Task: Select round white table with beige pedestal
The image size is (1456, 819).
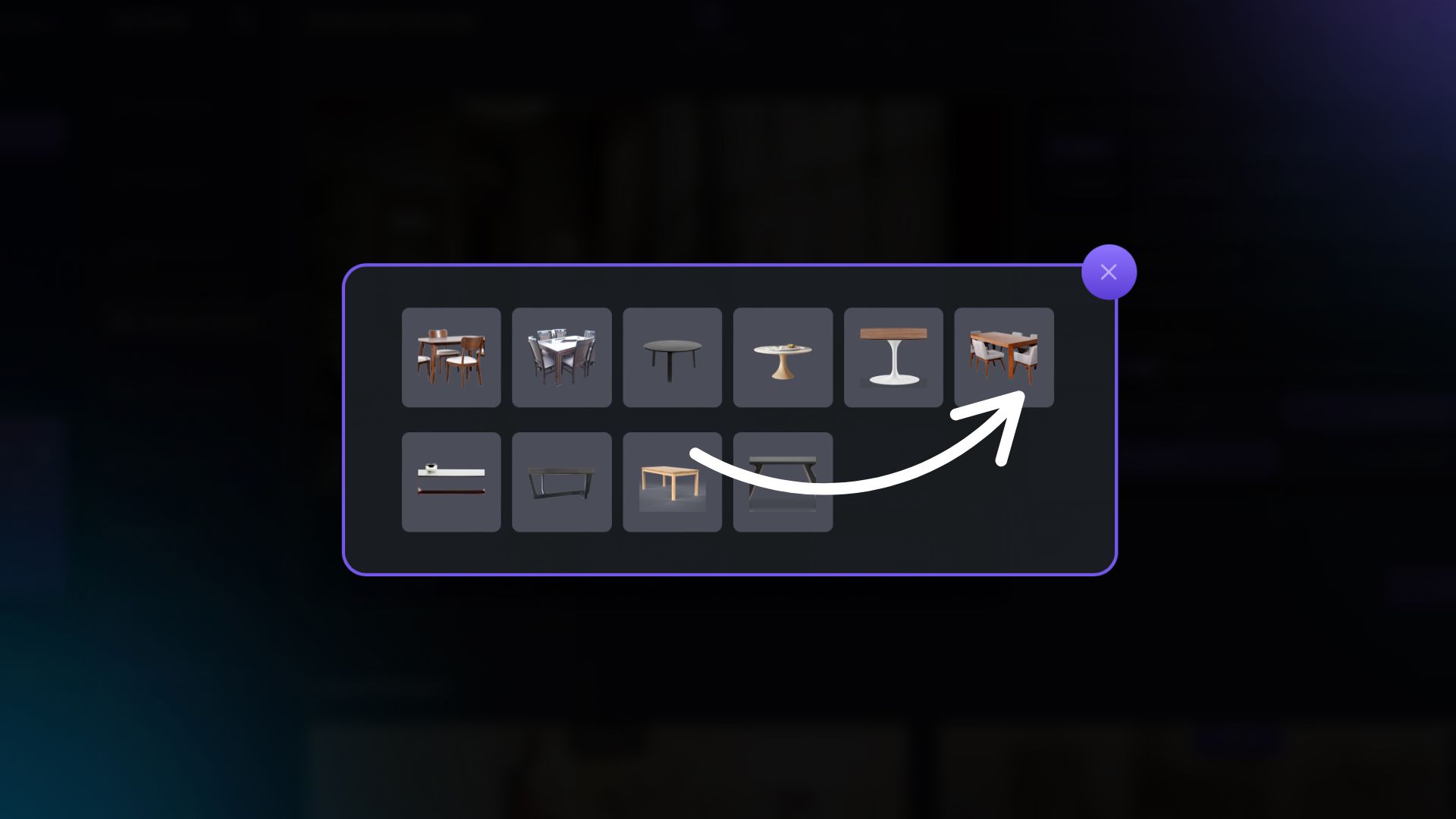Action: point(783,357)
